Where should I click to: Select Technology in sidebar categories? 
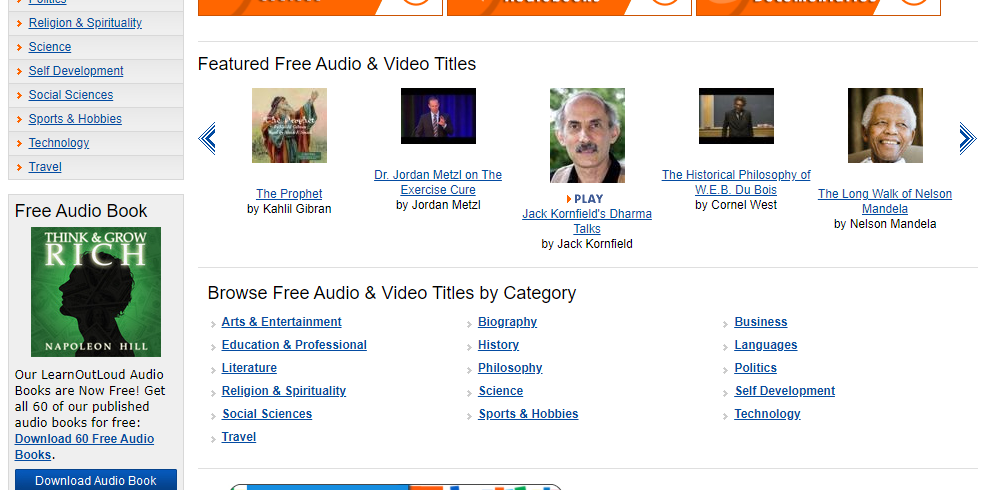(59, 143)
